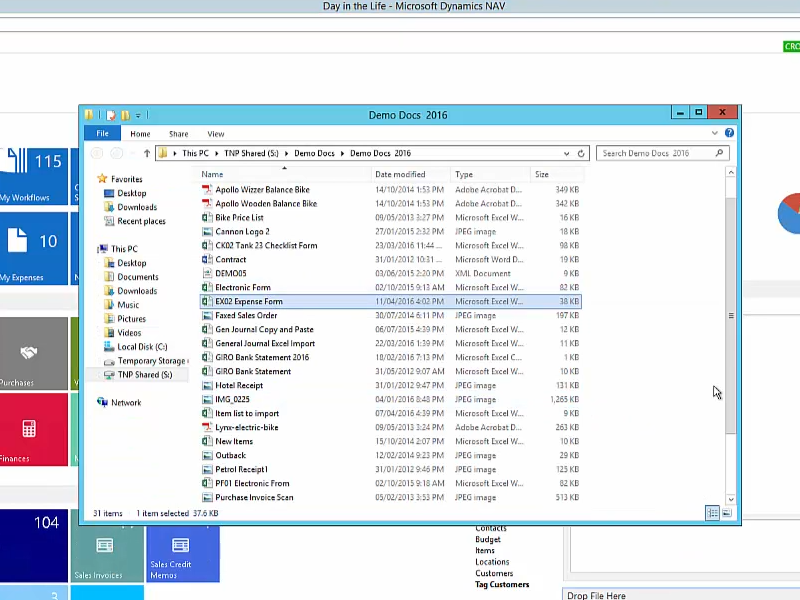Select Hotel Receipt image icon

207,385
